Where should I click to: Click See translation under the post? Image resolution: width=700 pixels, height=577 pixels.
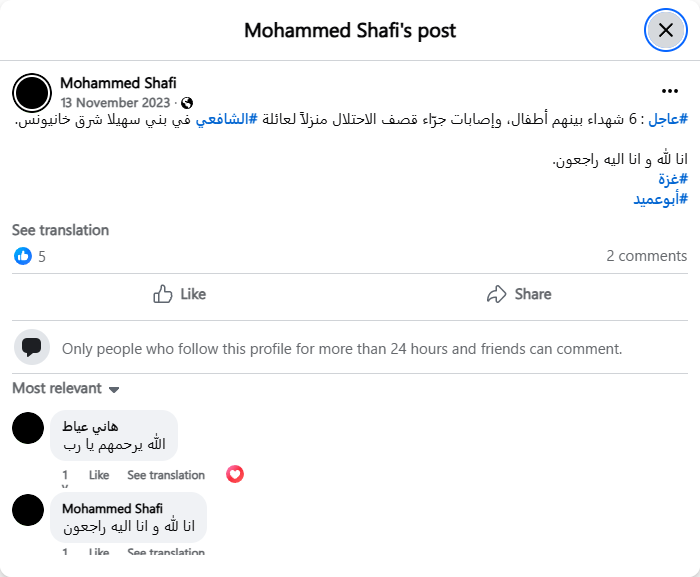pos(60,230)
